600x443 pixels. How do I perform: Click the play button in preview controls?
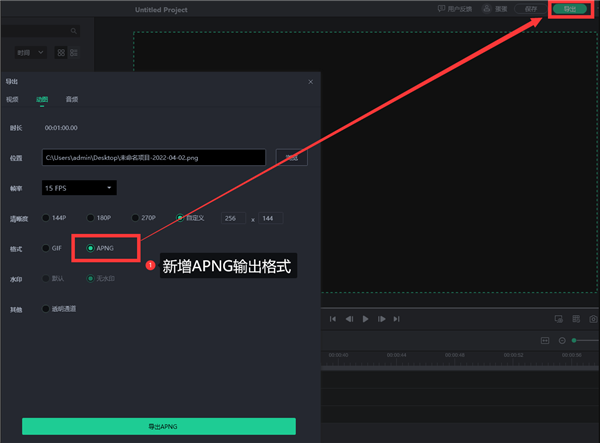[x=365, y=319]
